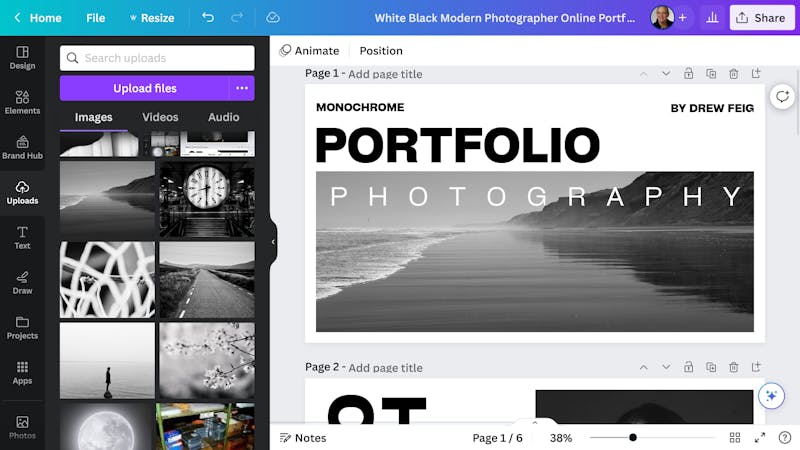The height and width of the screenshot is (450, 800).
Task: Select the cherry blossom thumbnail
Action: point(207,360)
